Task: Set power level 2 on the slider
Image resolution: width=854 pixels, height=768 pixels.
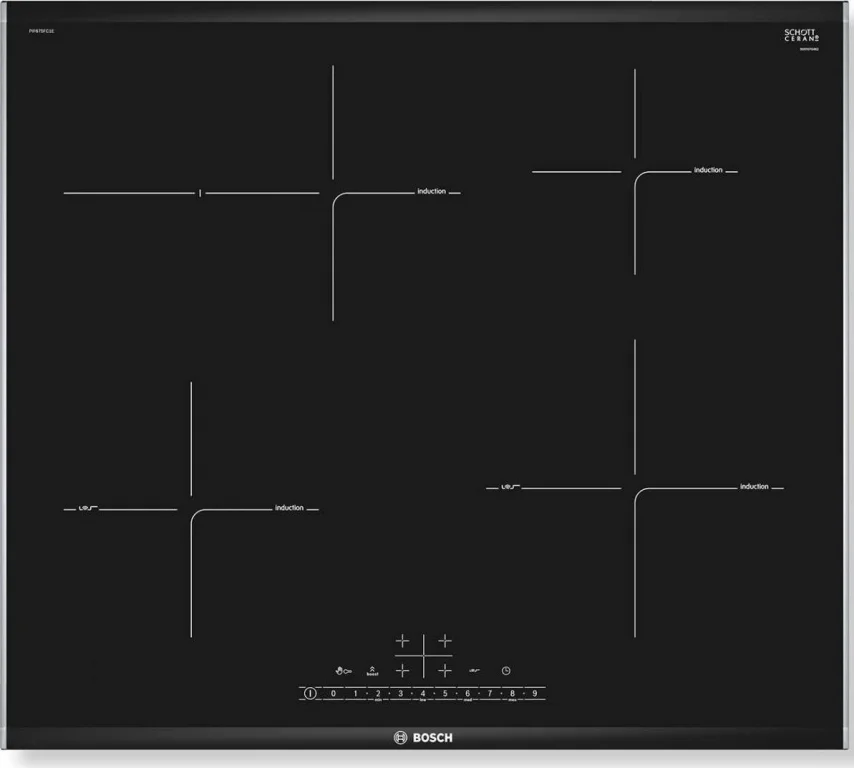Action: 378,693
